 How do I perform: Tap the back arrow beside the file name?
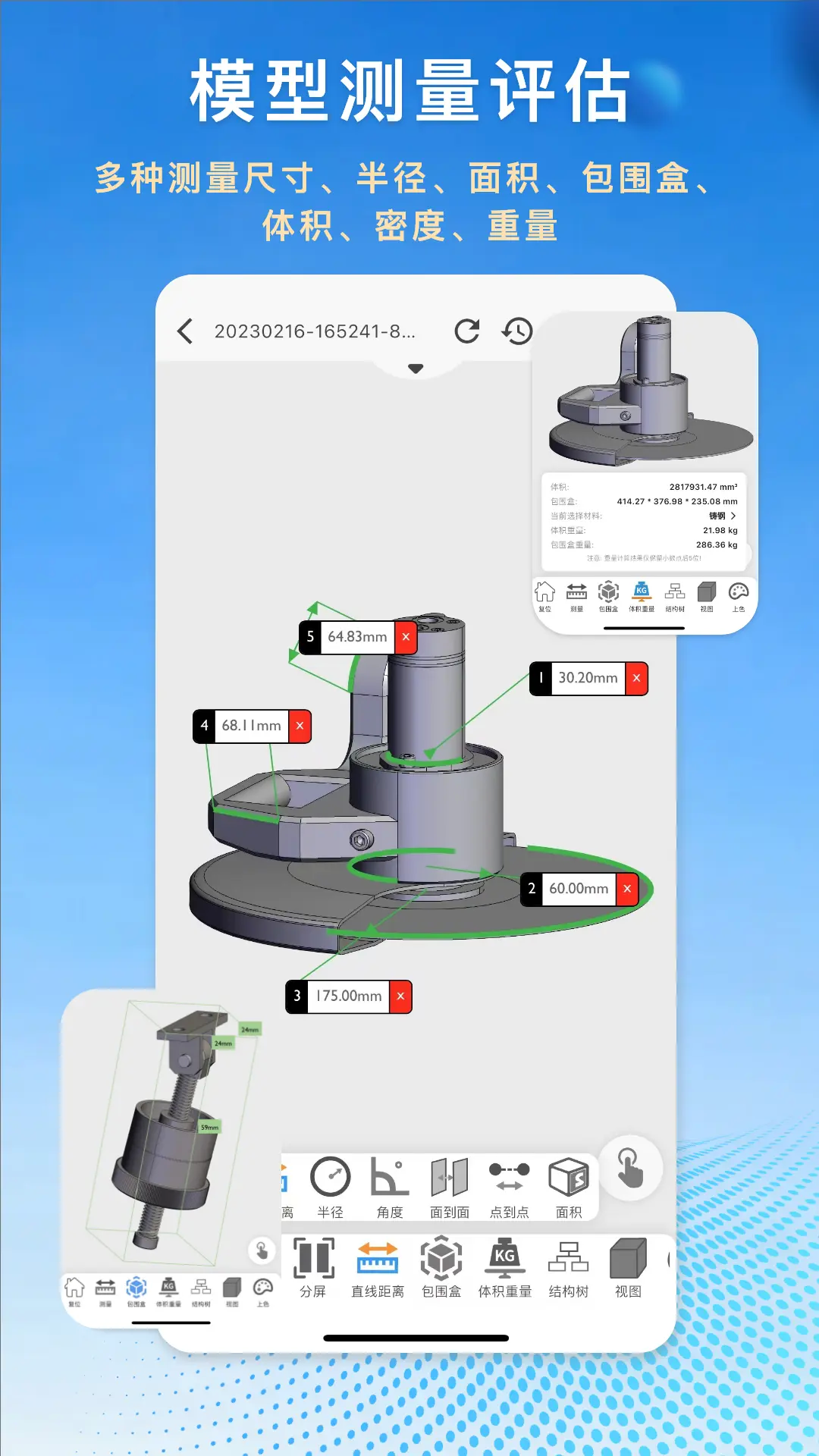(185, 331)
